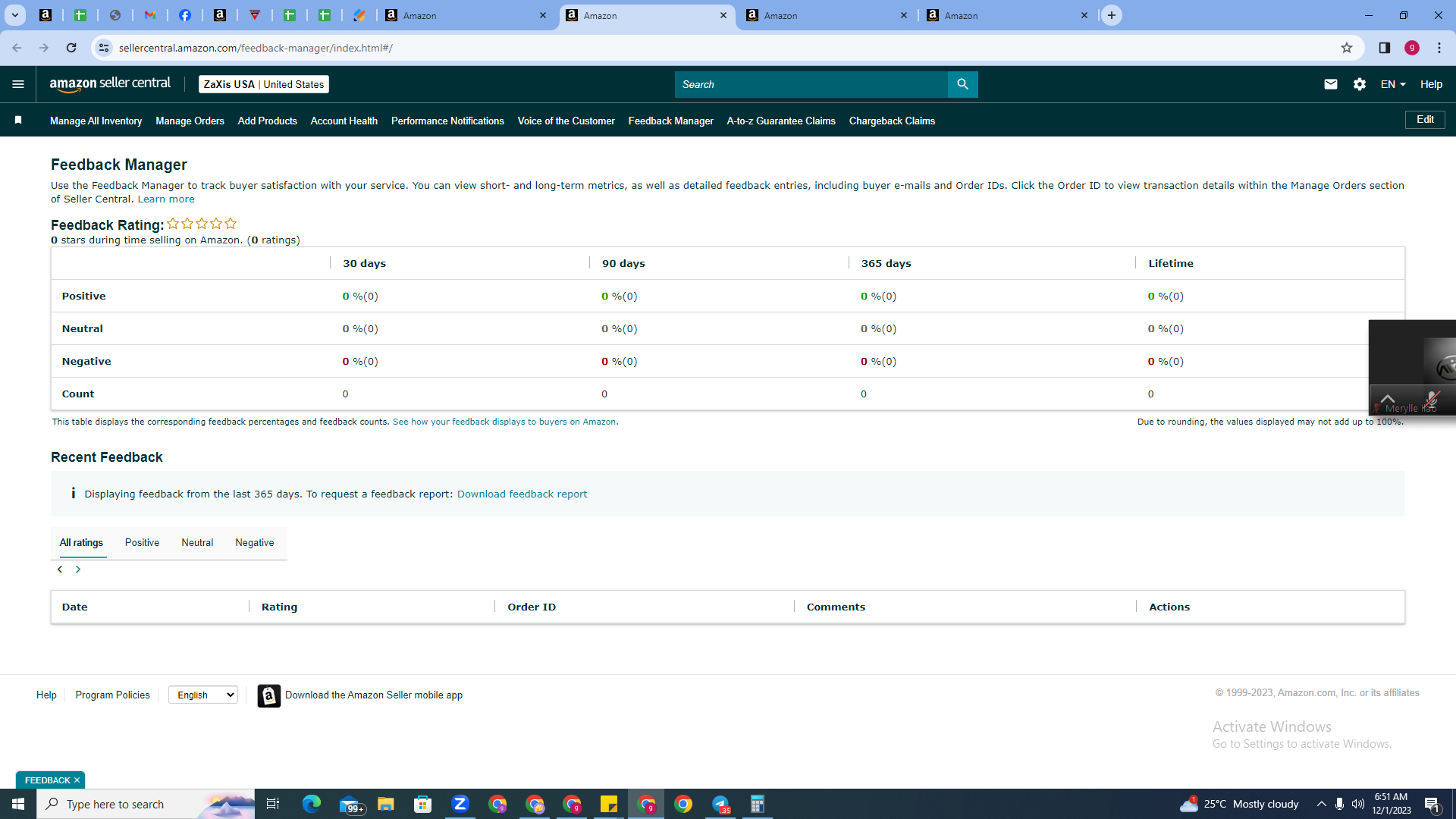Reload the page in Chrome
The width and height of the screenshot is (1456, 819).
[71, 48]
